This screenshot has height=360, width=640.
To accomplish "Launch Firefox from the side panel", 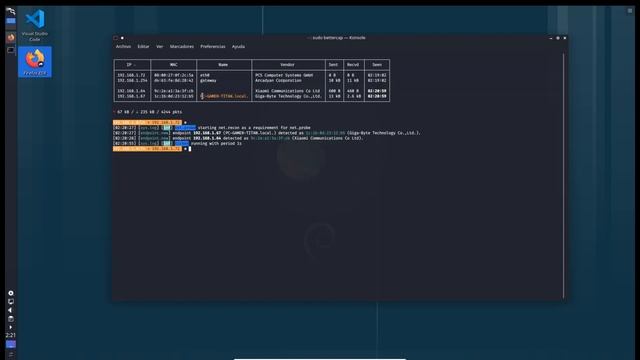I will click(11, 38).
